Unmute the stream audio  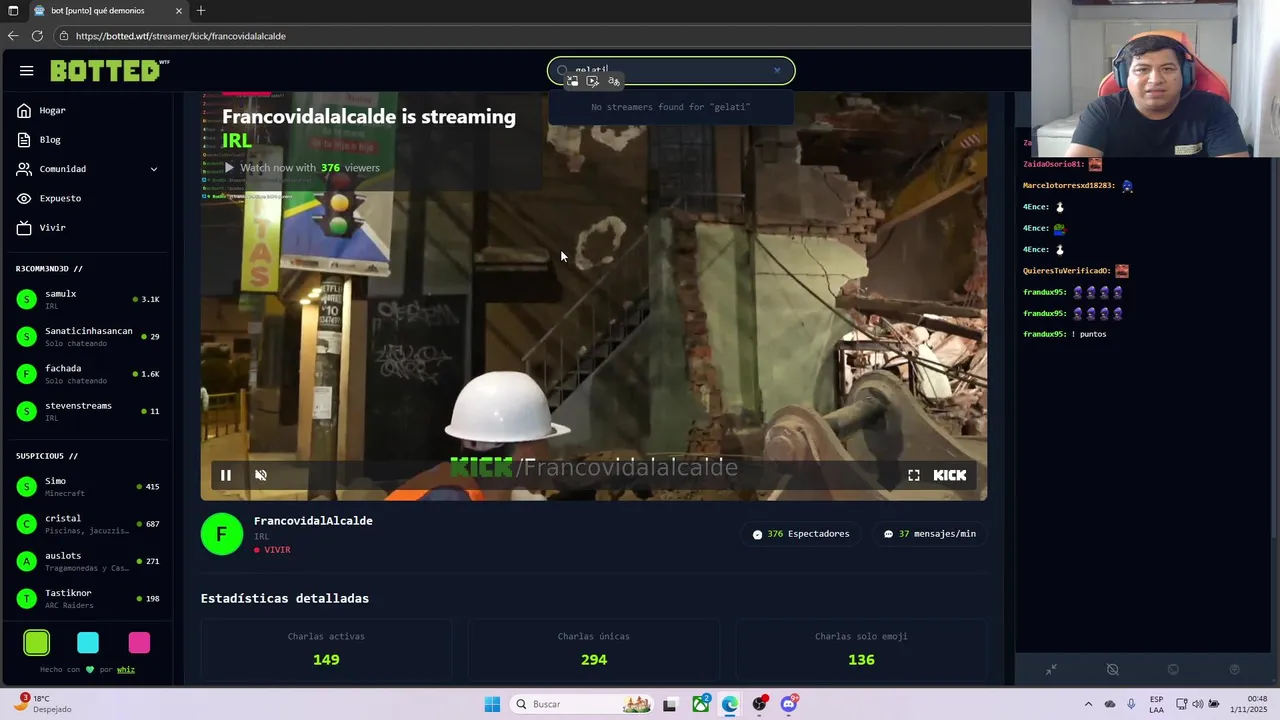pyautogui.click(x=261, y=475)
